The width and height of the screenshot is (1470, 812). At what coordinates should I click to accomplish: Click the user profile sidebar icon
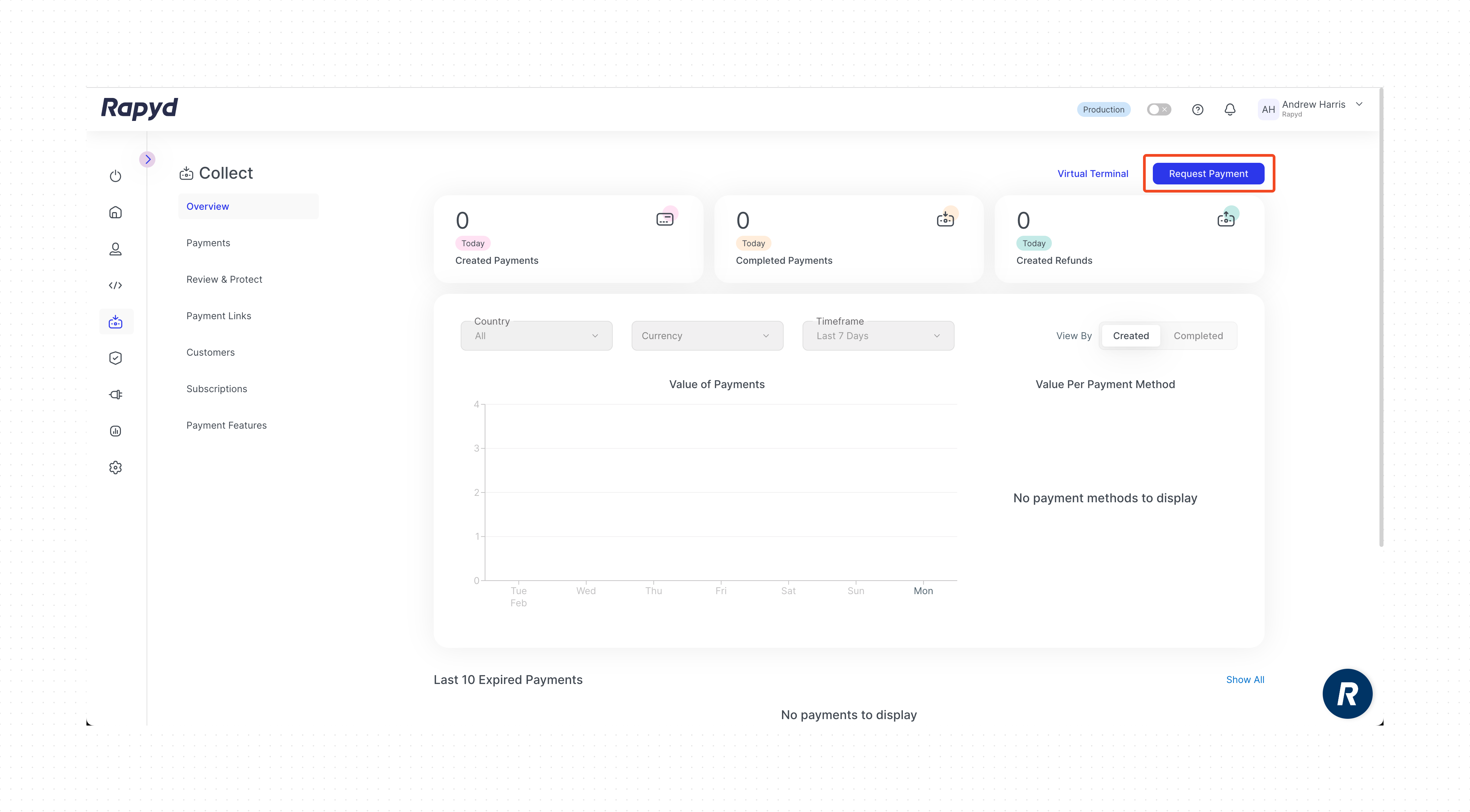[115, 249]
